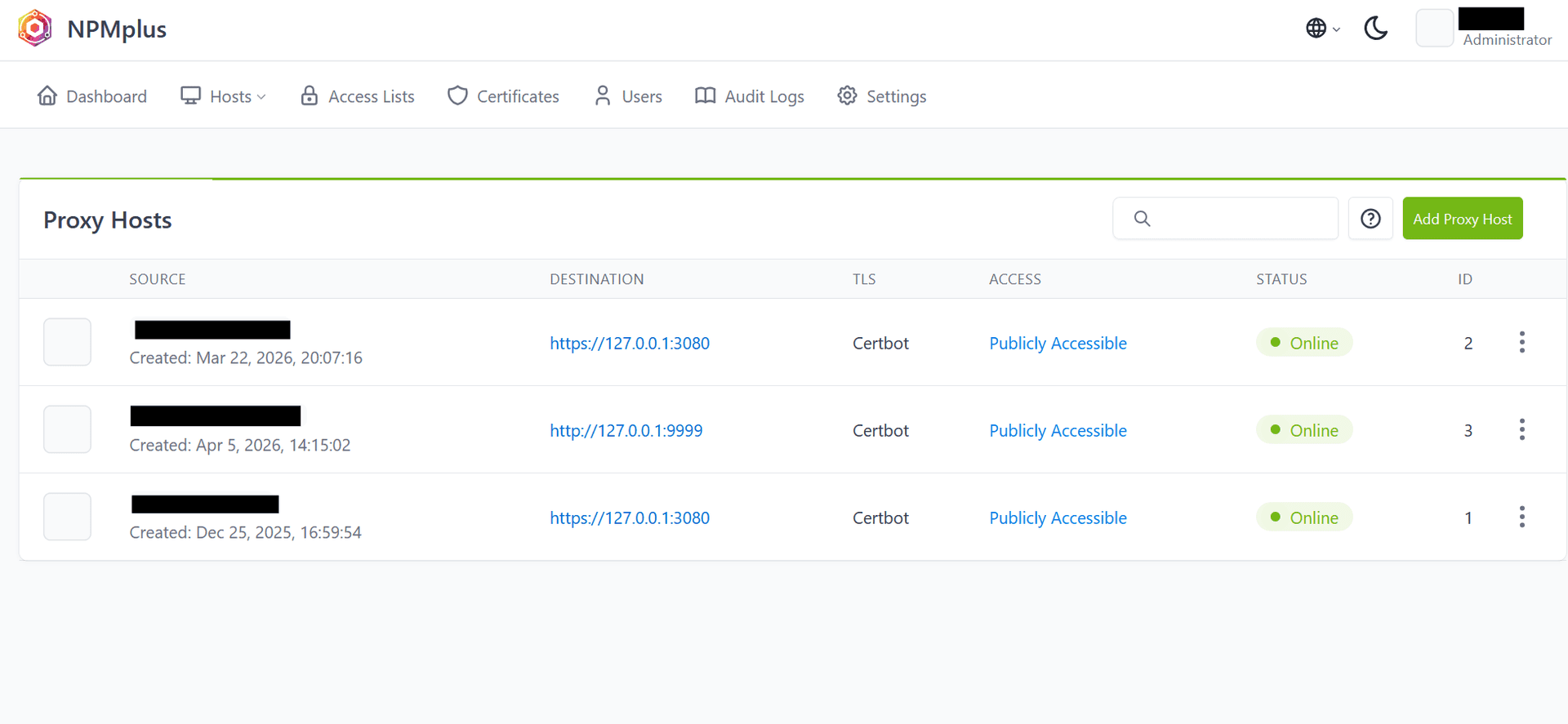Click Publicly Accessible for host ID 1
This screenshot has height=724, width=1568.
pos(1058,517)
